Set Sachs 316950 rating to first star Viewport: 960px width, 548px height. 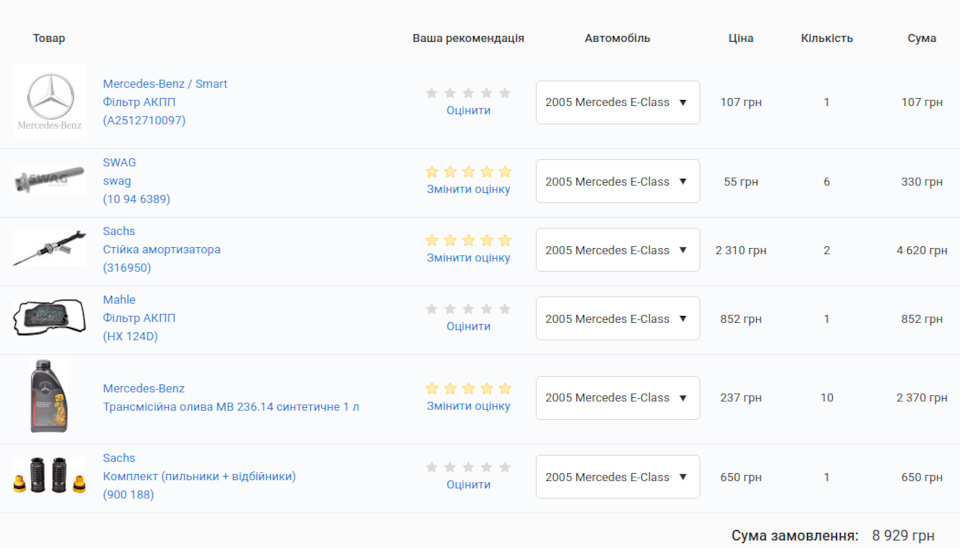pyautogui.click(x=432, y=240)
